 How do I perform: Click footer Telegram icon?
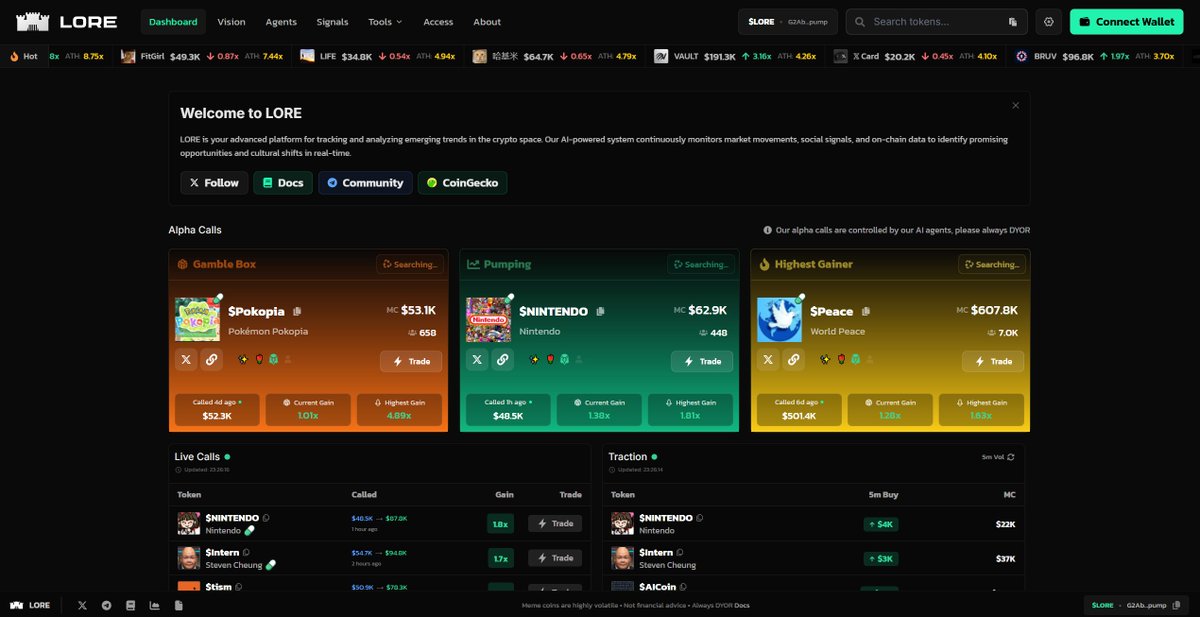pos(106,605)
